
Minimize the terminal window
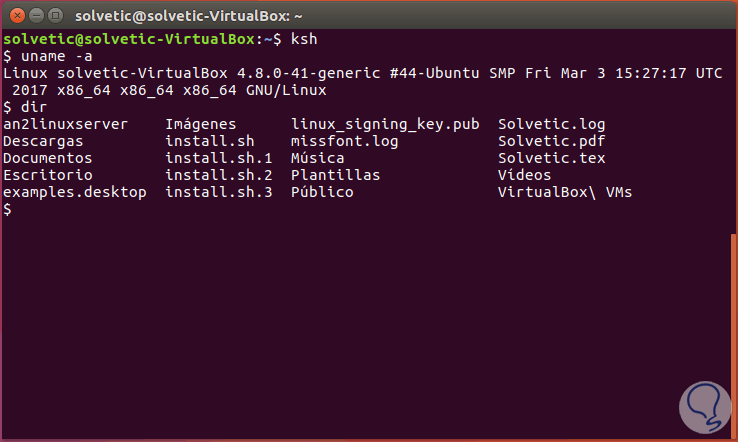[36, 14]
